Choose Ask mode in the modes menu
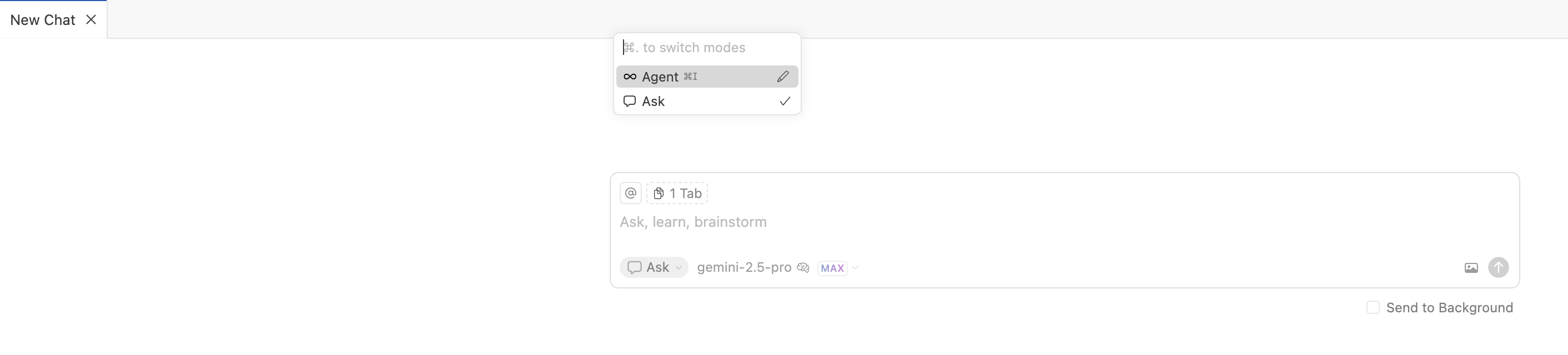This screenshot has height=355, width=1568. pyautogui.click(x=654, y=102)
